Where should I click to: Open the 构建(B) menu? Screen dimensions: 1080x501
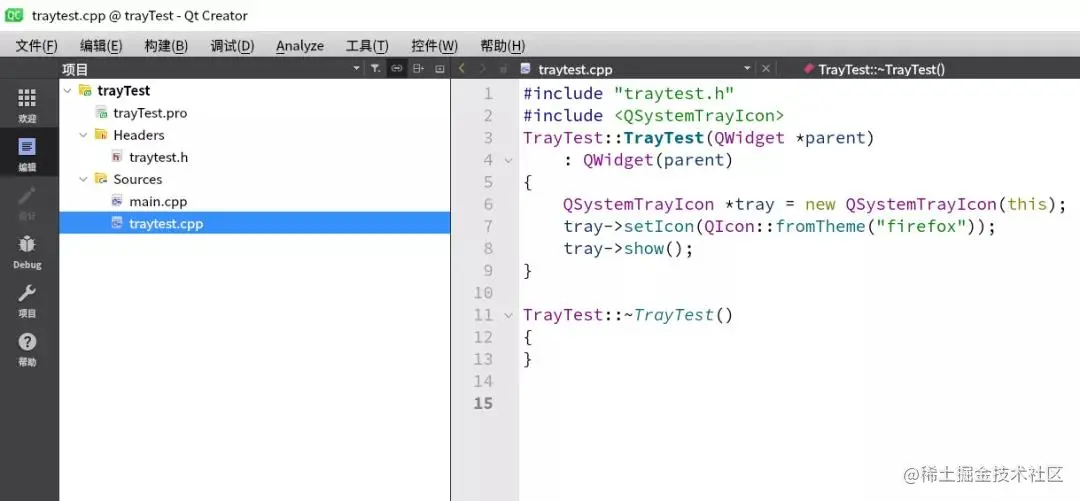(x=166, y=45)
